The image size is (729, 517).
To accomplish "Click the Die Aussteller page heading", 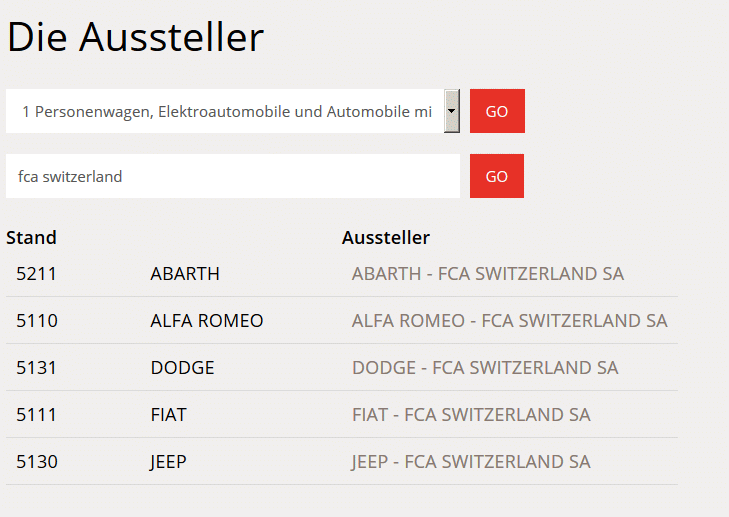I will (135, 38).
